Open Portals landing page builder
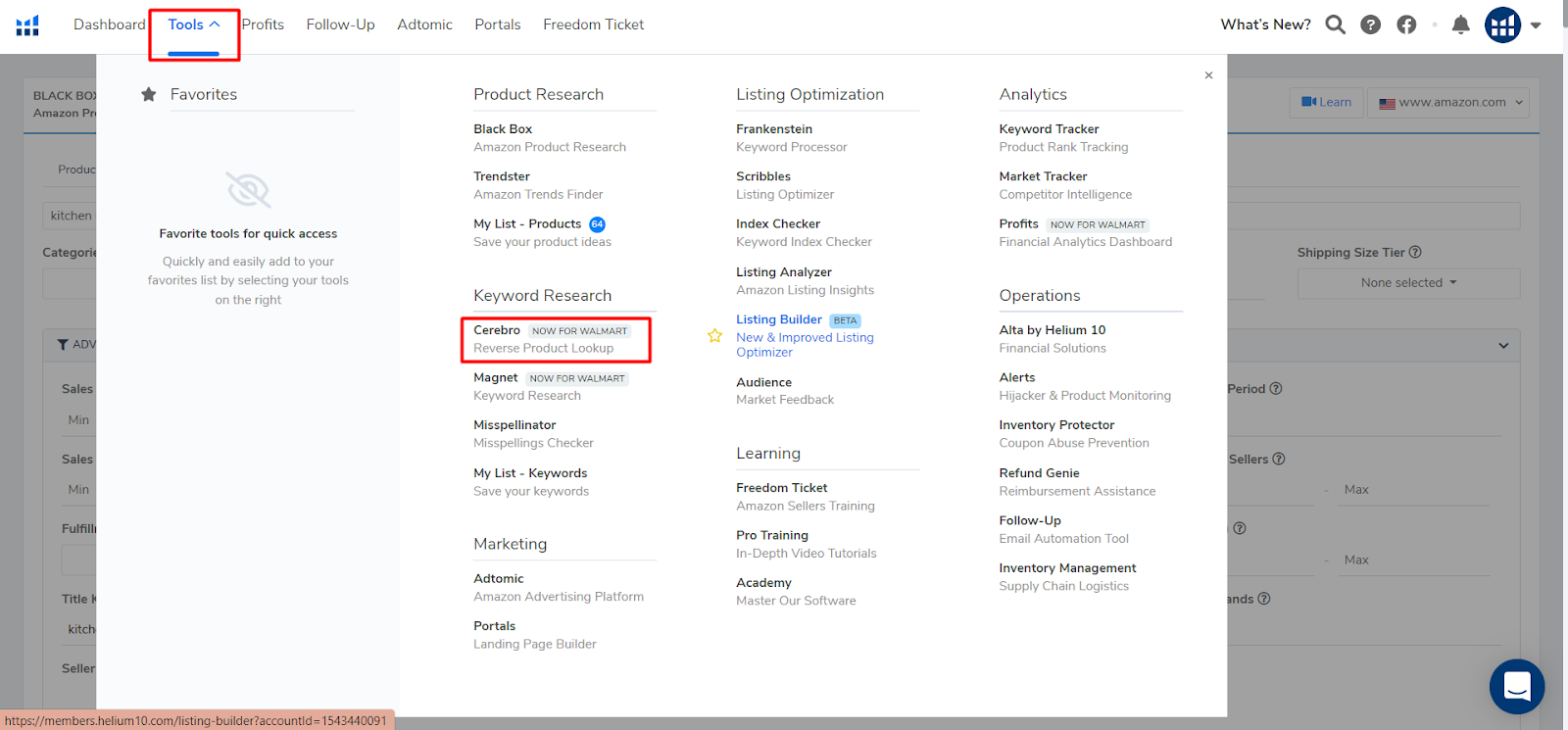Viewport: 1568px width, 730px height. [x=535, y=635]
